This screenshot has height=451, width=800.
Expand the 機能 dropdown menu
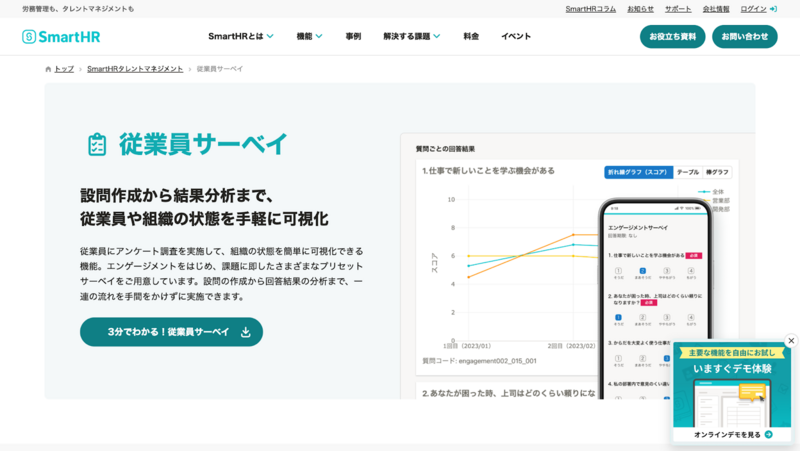click(309, 36)
